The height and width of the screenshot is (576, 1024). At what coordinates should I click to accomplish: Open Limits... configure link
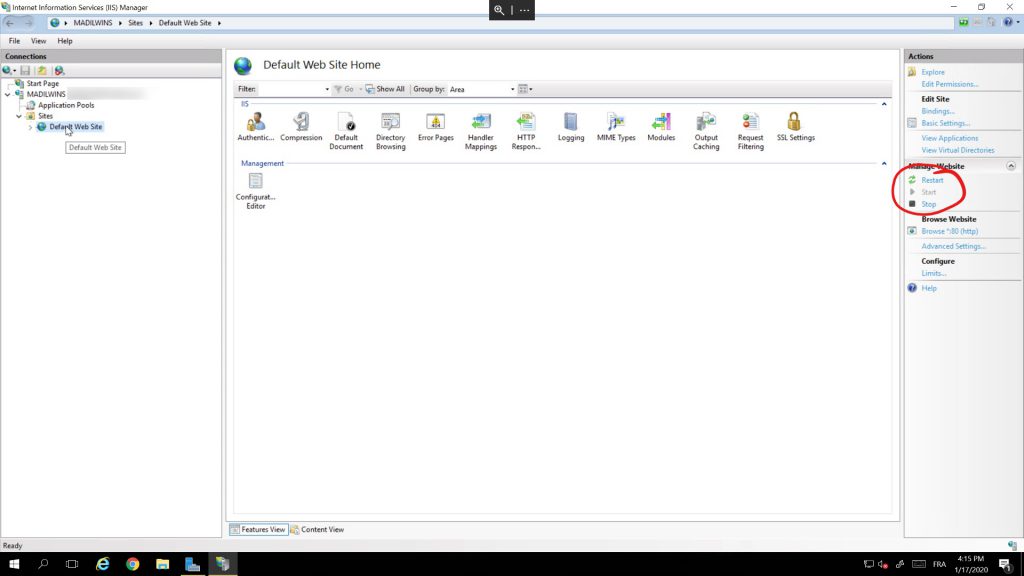click(x=933, y=273)
